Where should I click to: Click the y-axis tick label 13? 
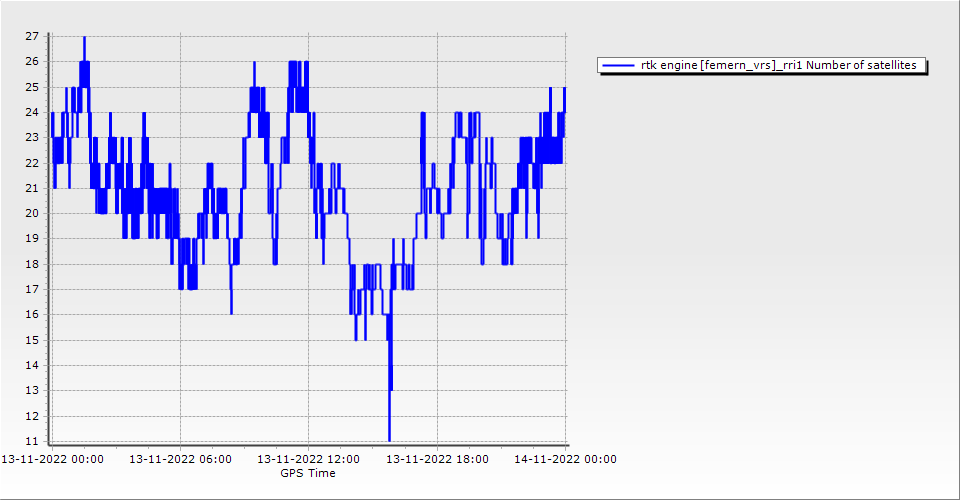(x=32, y=391)
